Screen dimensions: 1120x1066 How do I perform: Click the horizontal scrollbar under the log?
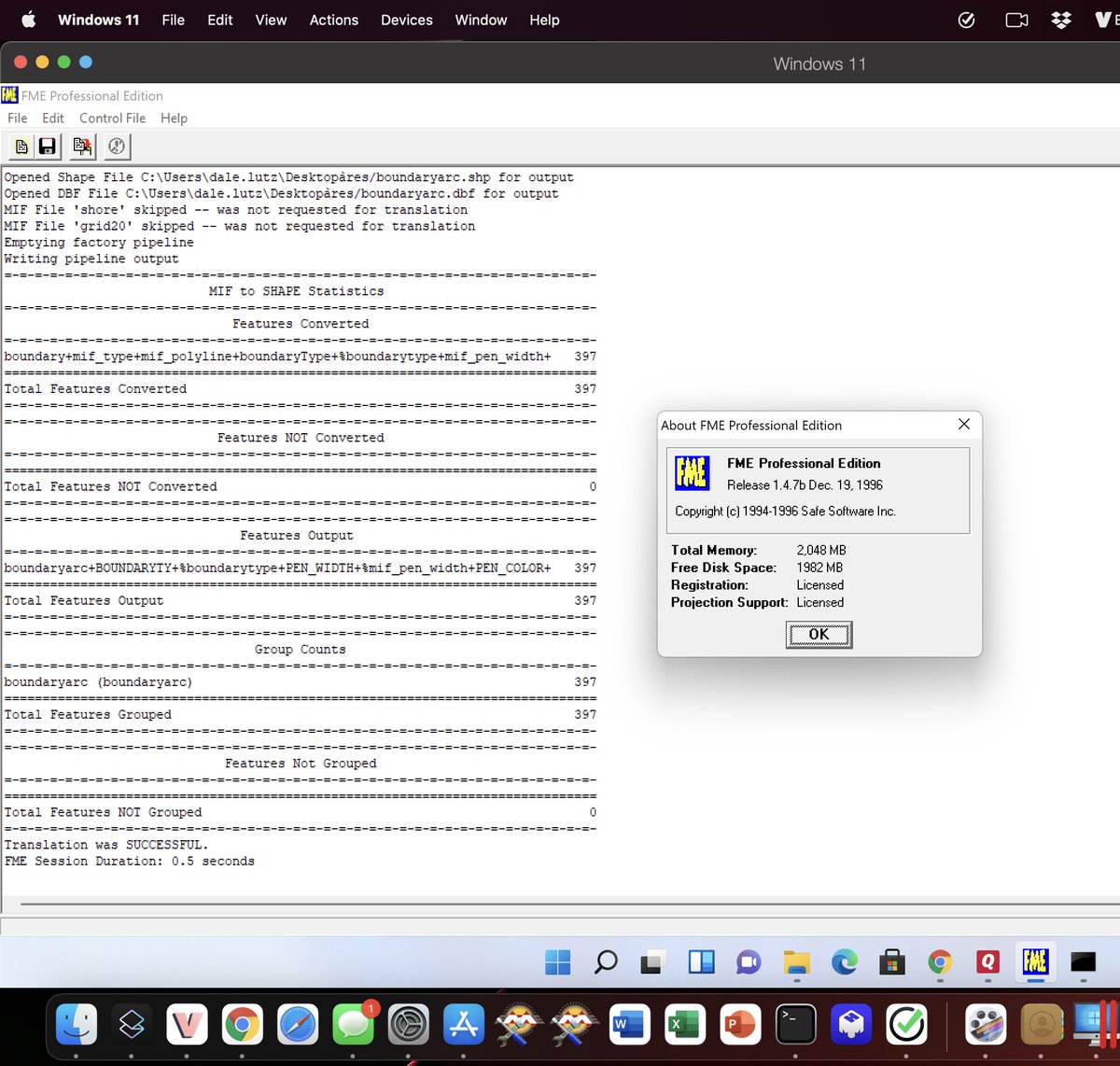(x=569, y=904)
